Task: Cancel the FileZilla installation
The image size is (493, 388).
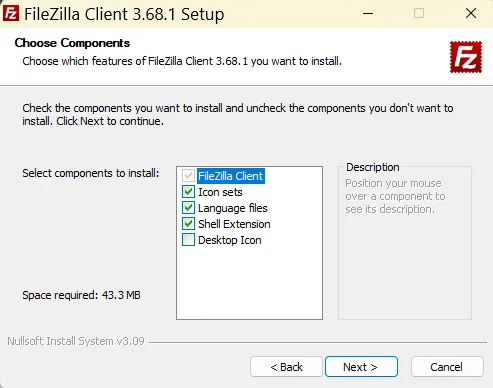Action: [x=447, y=367]
